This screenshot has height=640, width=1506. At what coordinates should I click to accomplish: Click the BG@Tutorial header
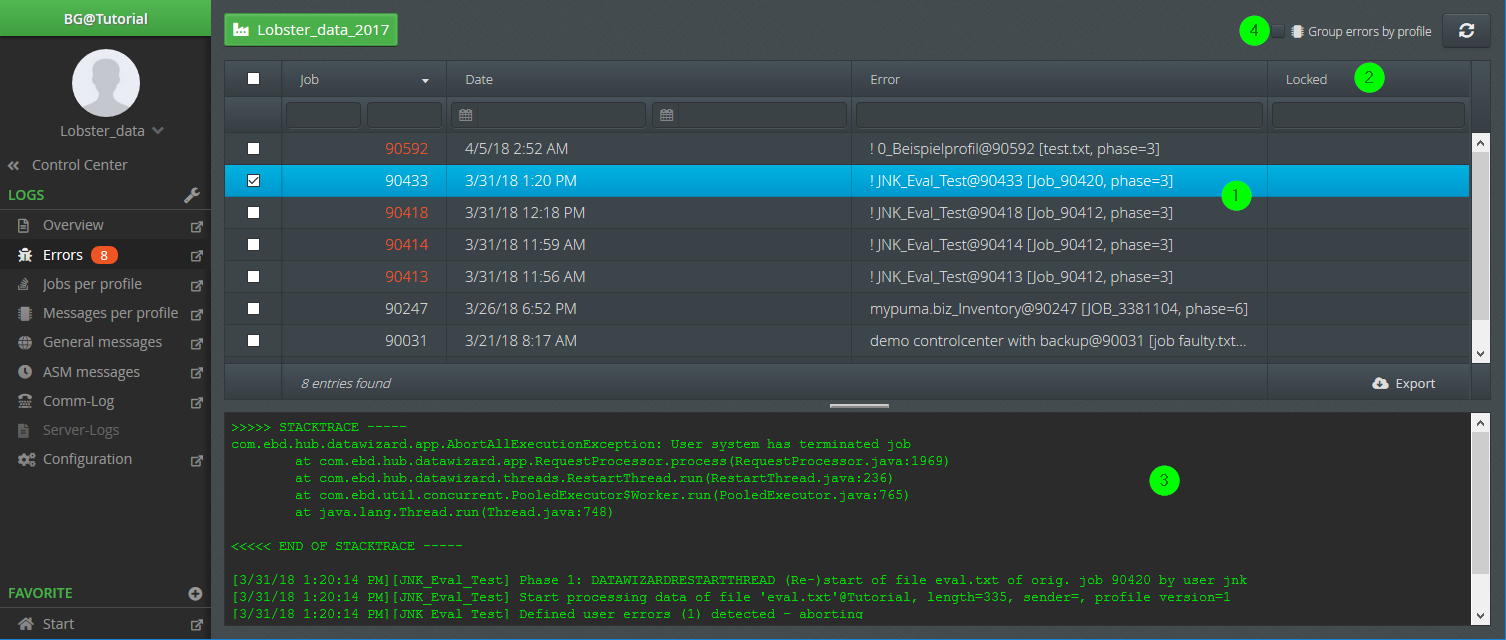[x=105, y=18]
